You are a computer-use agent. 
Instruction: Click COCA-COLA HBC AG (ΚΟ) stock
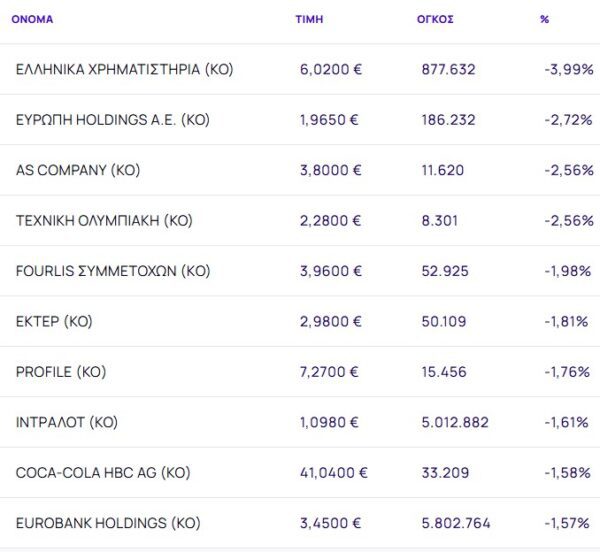click(103, 472)
